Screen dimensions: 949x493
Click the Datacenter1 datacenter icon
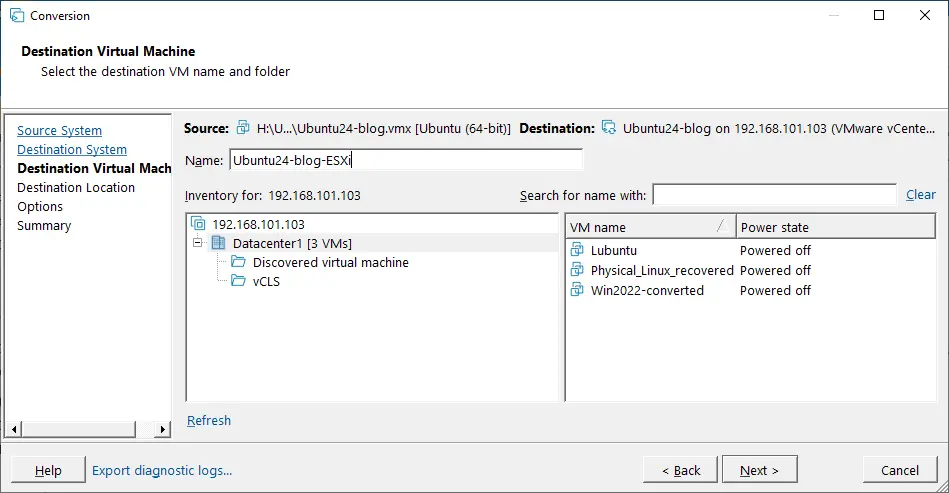click(218, 243)
